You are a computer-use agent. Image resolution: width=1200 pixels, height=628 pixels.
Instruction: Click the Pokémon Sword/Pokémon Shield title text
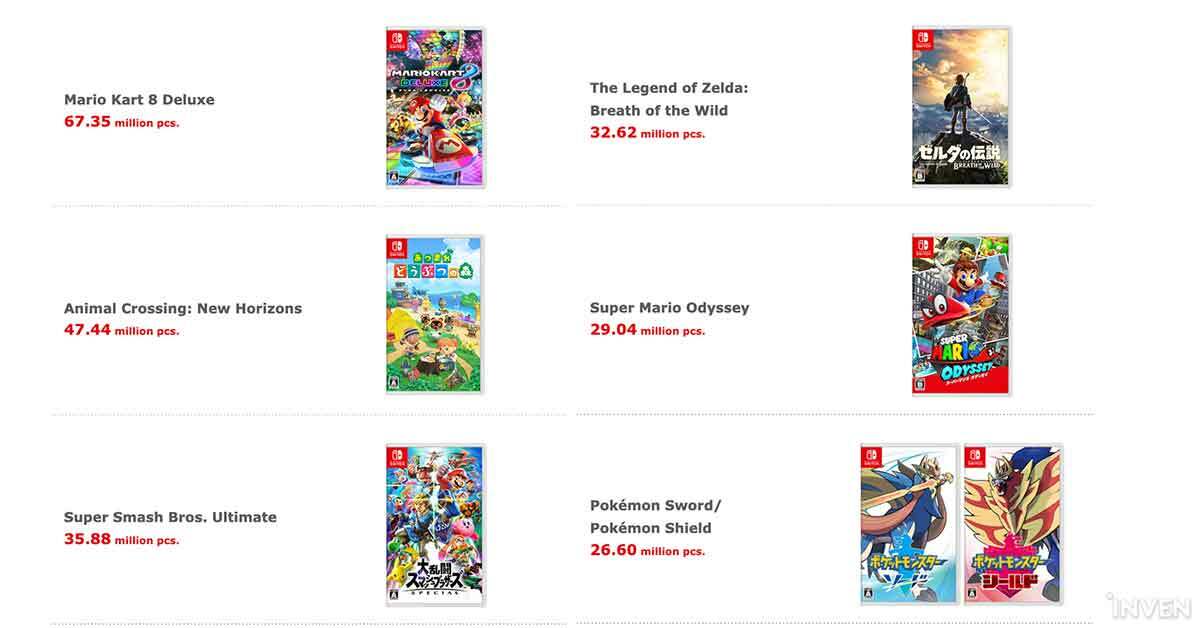coord(655,517)
